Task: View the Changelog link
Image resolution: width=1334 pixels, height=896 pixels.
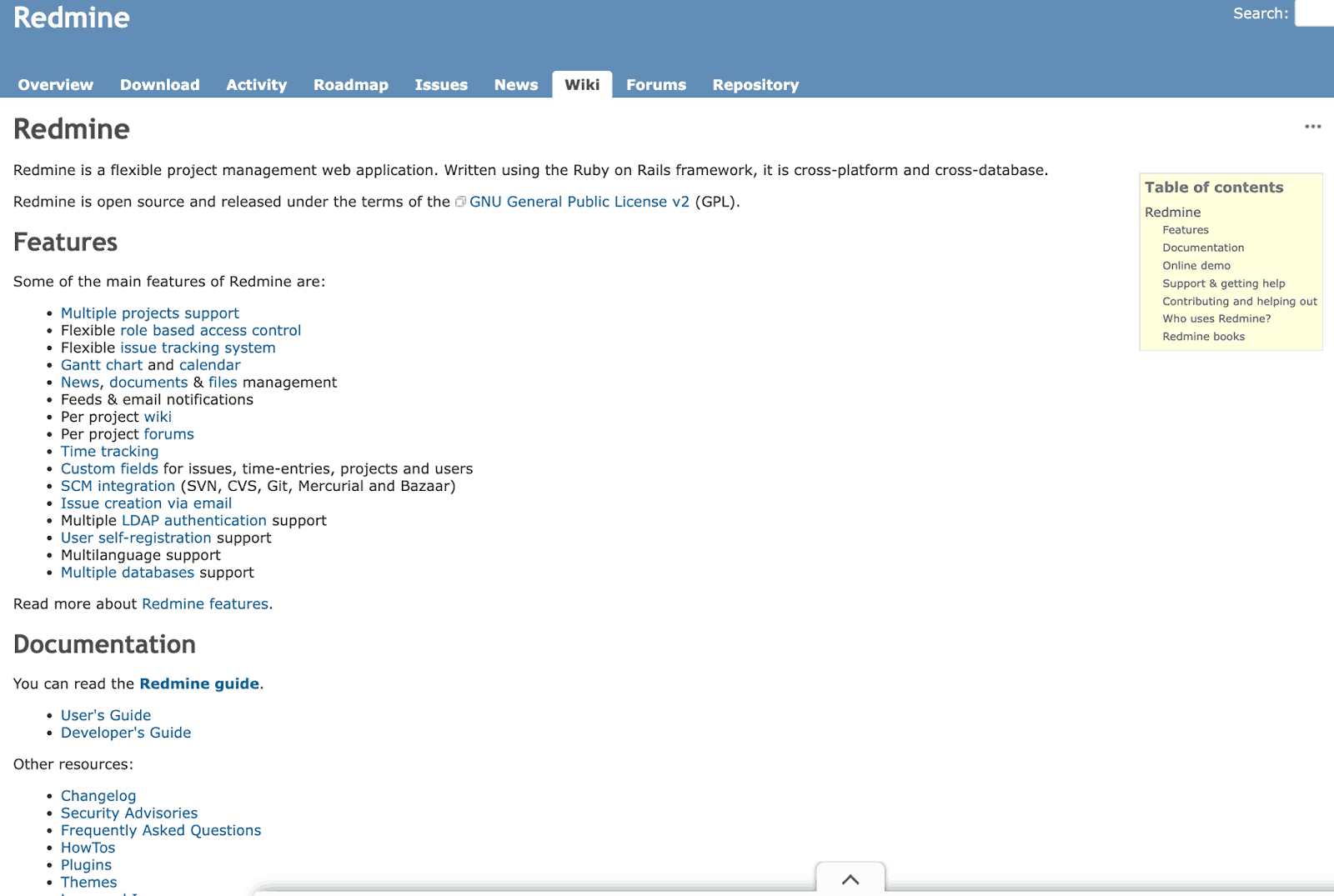Action: click(98, 796)
